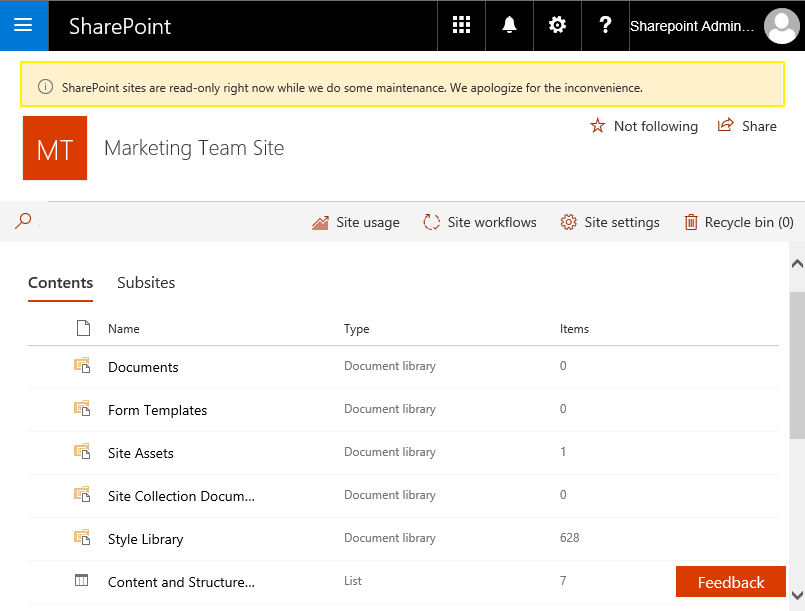Click the Style Library document library icon
The height and width of the screenshot is (611, 805).
coord(81,538)
